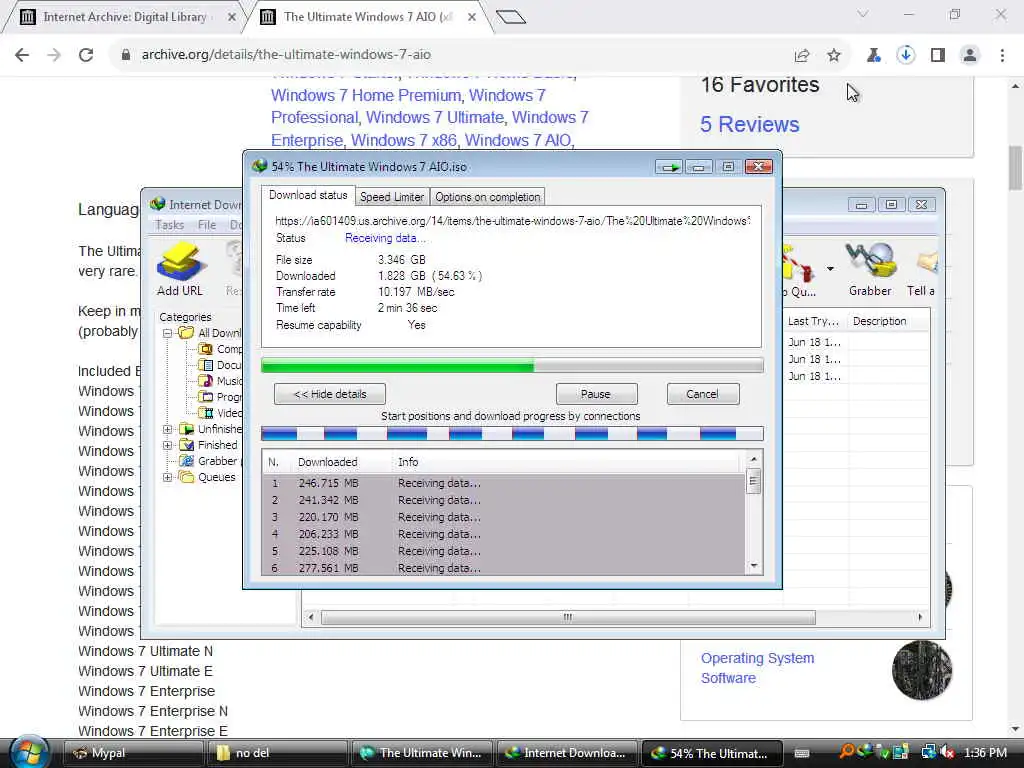1024x768 pixels.
Task: Open the browser downloads icon
Action: pos(906,55)
